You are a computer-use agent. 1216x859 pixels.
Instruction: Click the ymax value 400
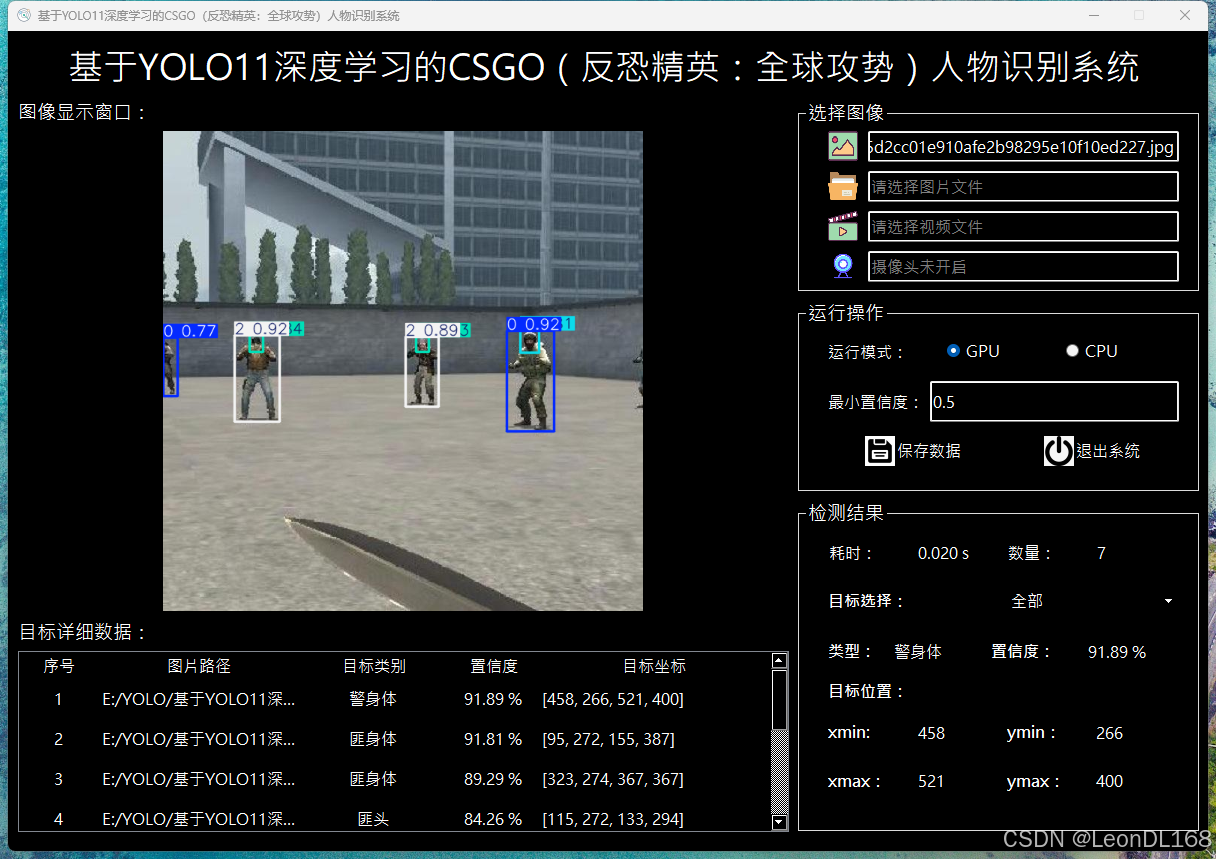pyautogui.click(x=1109, y=781)
